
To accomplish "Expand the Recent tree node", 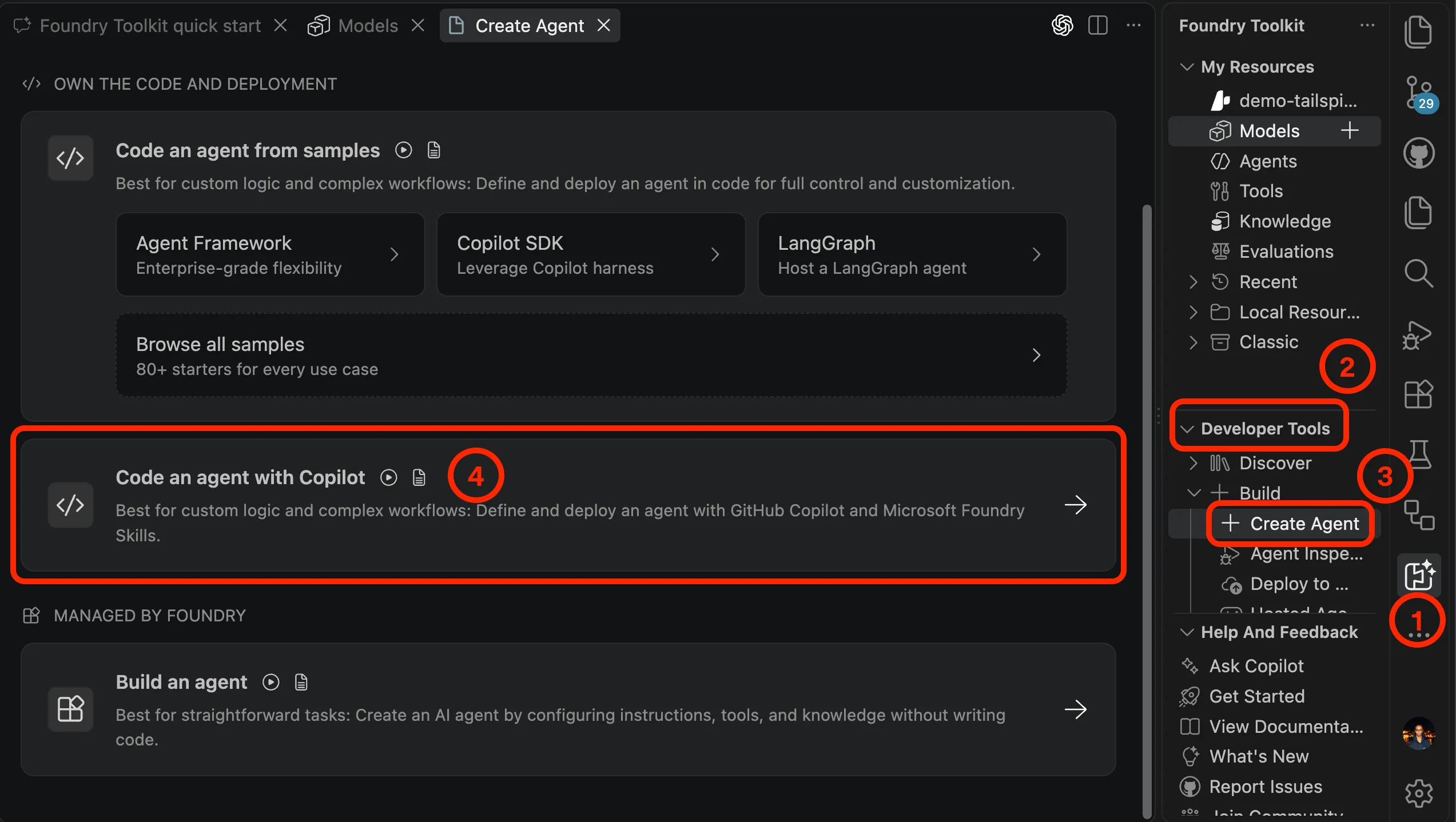I will [1193, 282].
